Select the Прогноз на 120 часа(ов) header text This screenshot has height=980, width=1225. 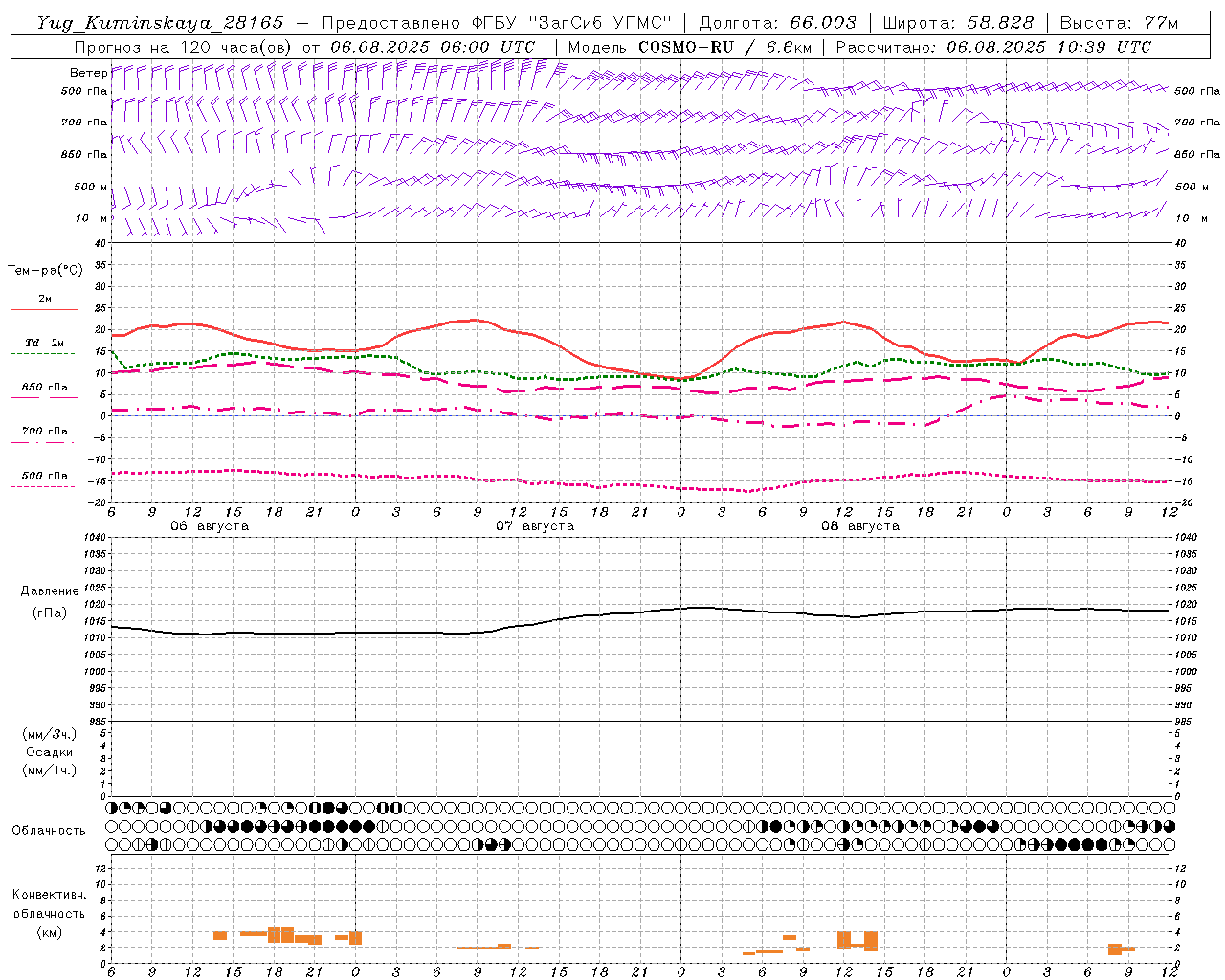click(184, 47)
